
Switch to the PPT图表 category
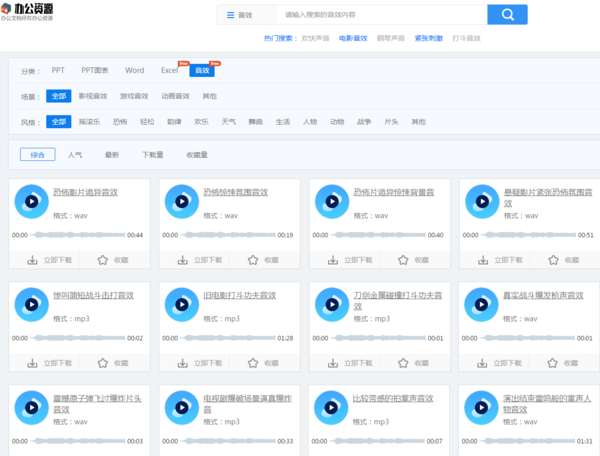click(x=95, y=70)
